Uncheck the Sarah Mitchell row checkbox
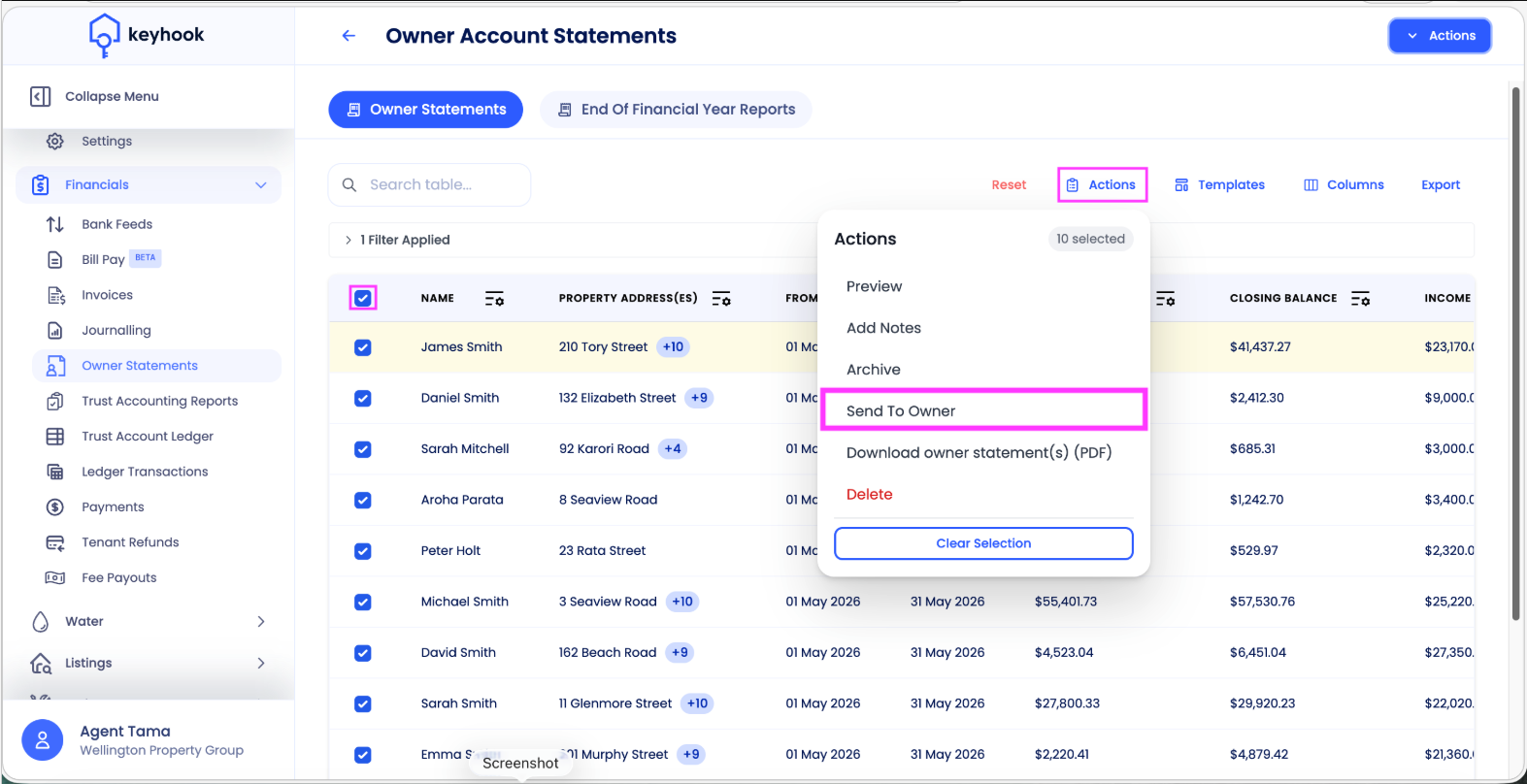Screen dimensions: 1527x784 click(x=363, y=449)
